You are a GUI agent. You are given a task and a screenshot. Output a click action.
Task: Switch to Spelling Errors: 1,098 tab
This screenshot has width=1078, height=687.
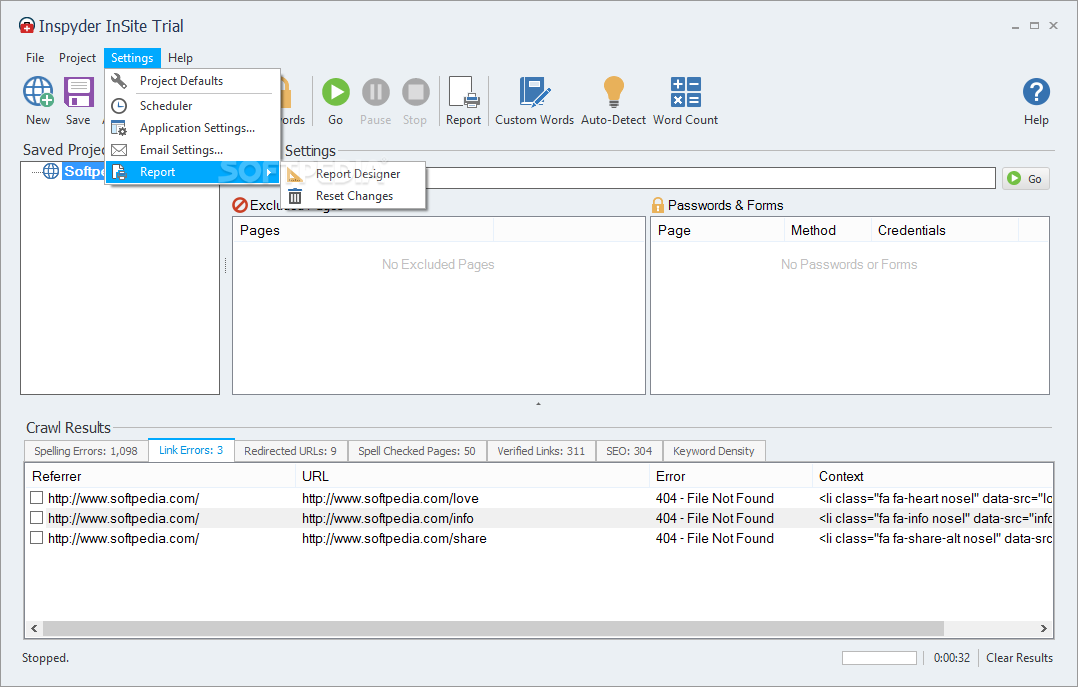(x=86, y=451)
